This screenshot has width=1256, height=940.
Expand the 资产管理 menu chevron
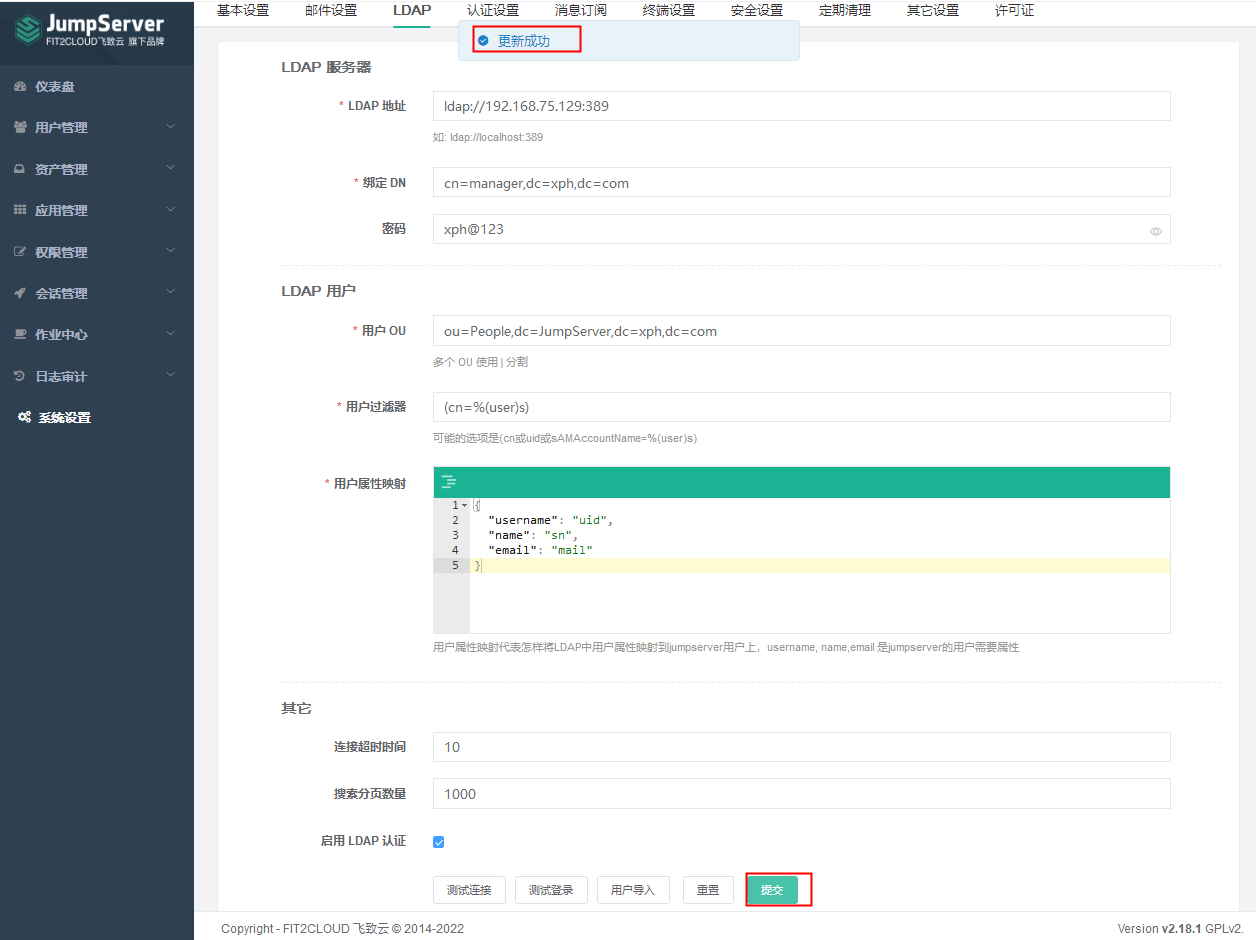click(170, 169)
